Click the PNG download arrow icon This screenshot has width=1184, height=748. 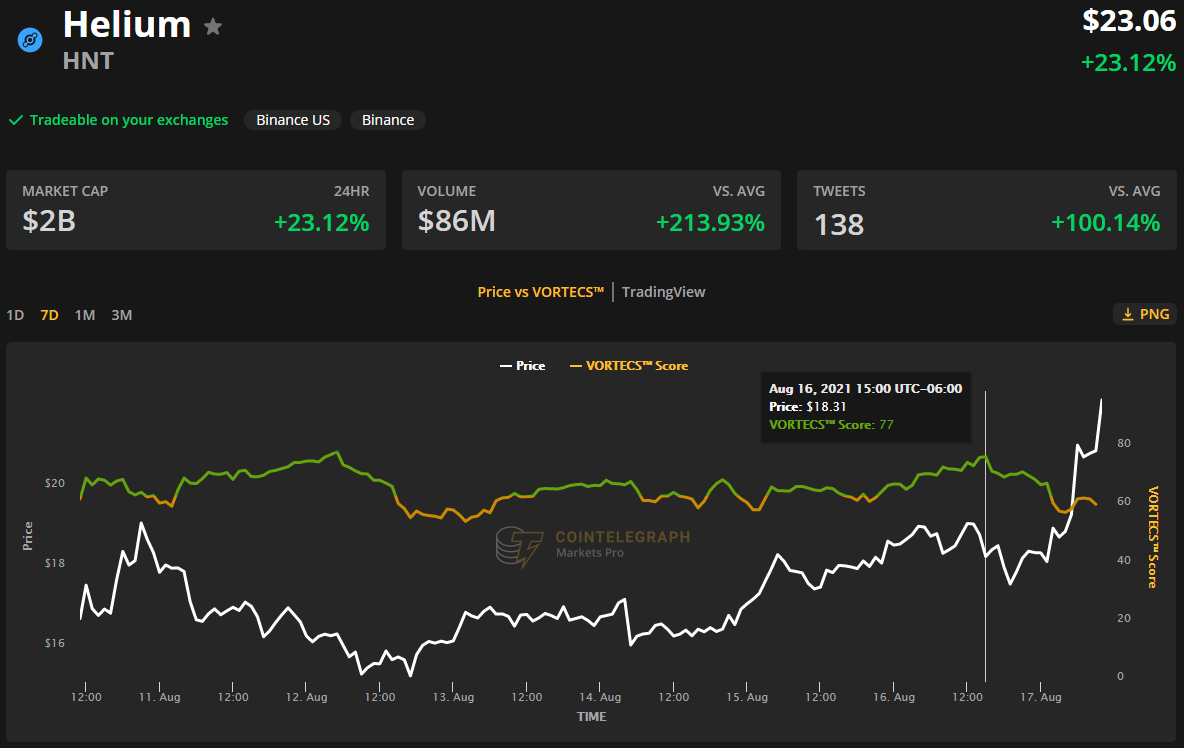pyautogui.click(x=1128, y=314)
